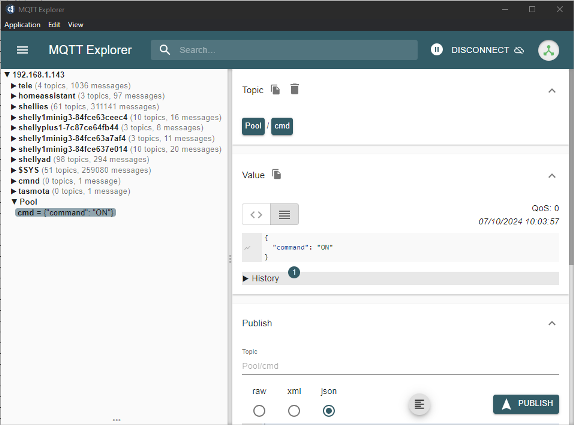This screenshot has width=574, height=425.
Task: Collapse the Publish section
Action: click(552, 323)
